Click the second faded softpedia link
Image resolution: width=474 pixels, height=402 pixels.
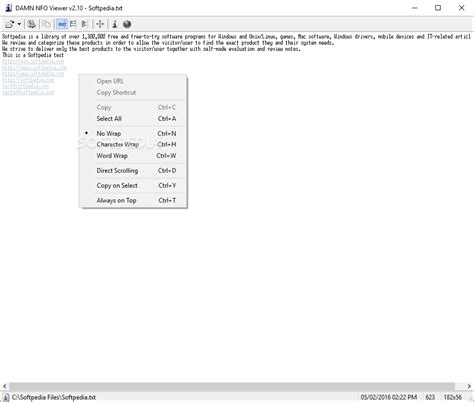coord(34,68)
